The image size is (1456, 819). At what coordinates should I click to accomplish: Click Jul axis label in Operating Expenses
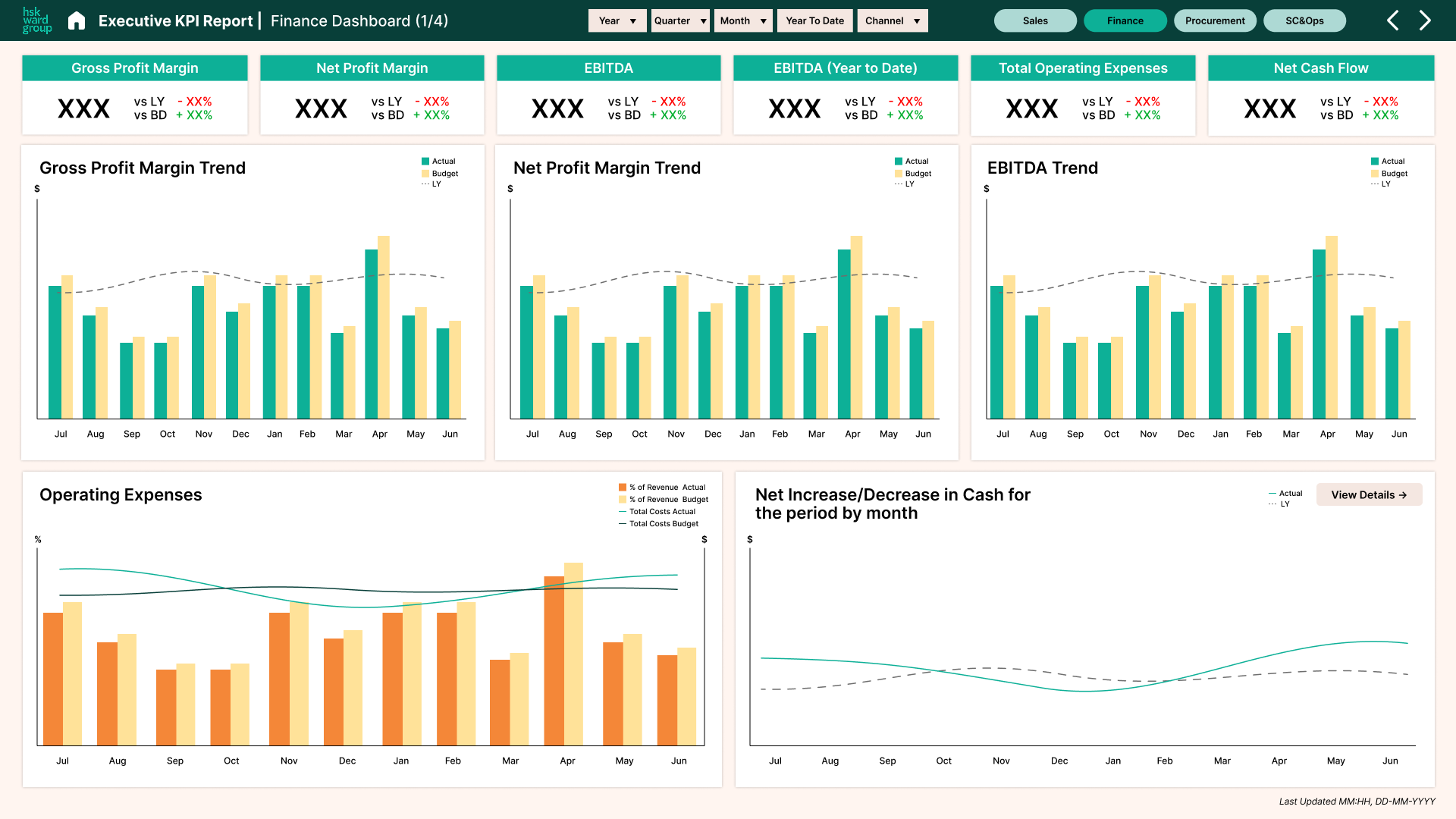(x=62, y=761)
